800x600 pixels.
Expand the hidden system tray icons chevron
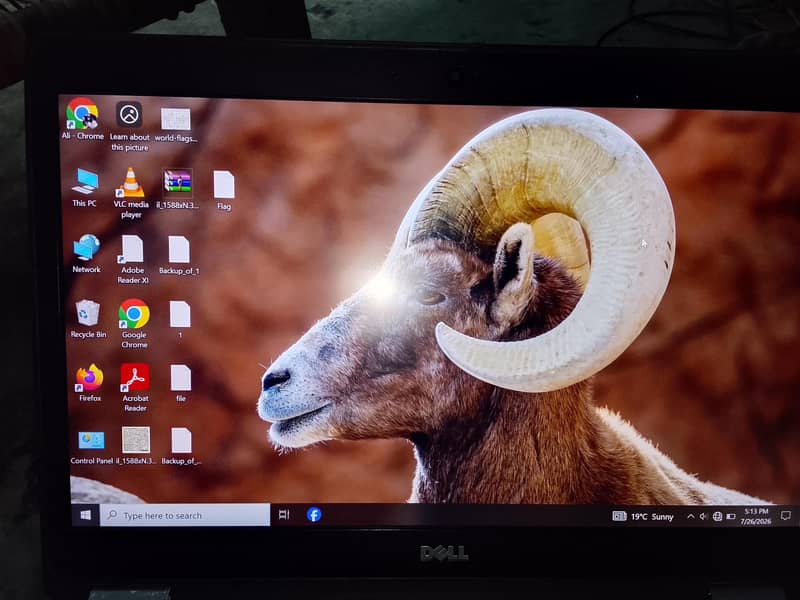click(x=690, y=516)
